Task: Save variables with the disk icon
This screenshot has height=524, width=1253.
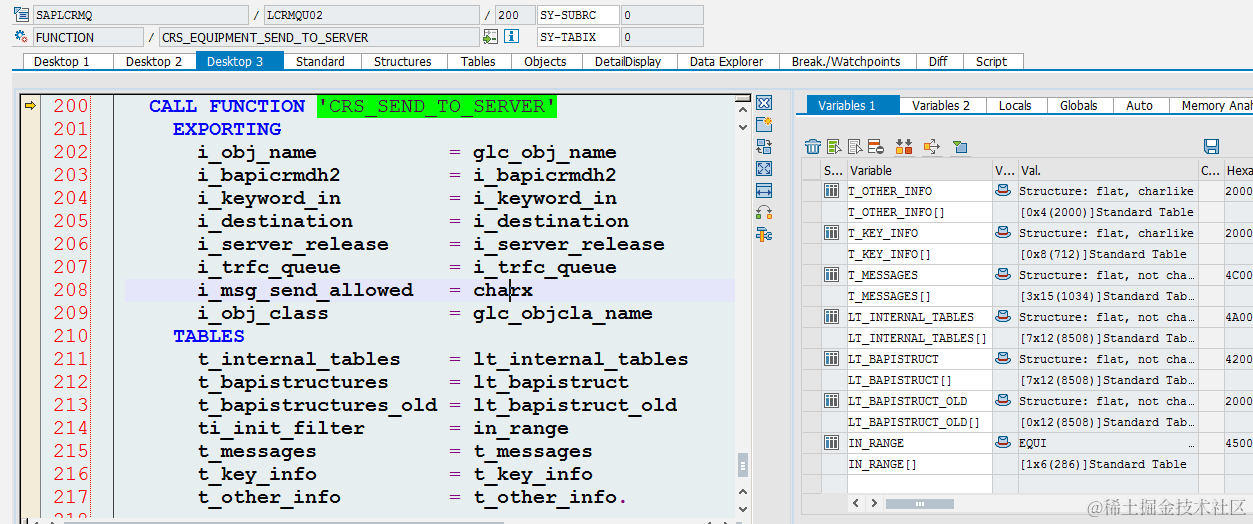Action: [x=1211, y=147]
